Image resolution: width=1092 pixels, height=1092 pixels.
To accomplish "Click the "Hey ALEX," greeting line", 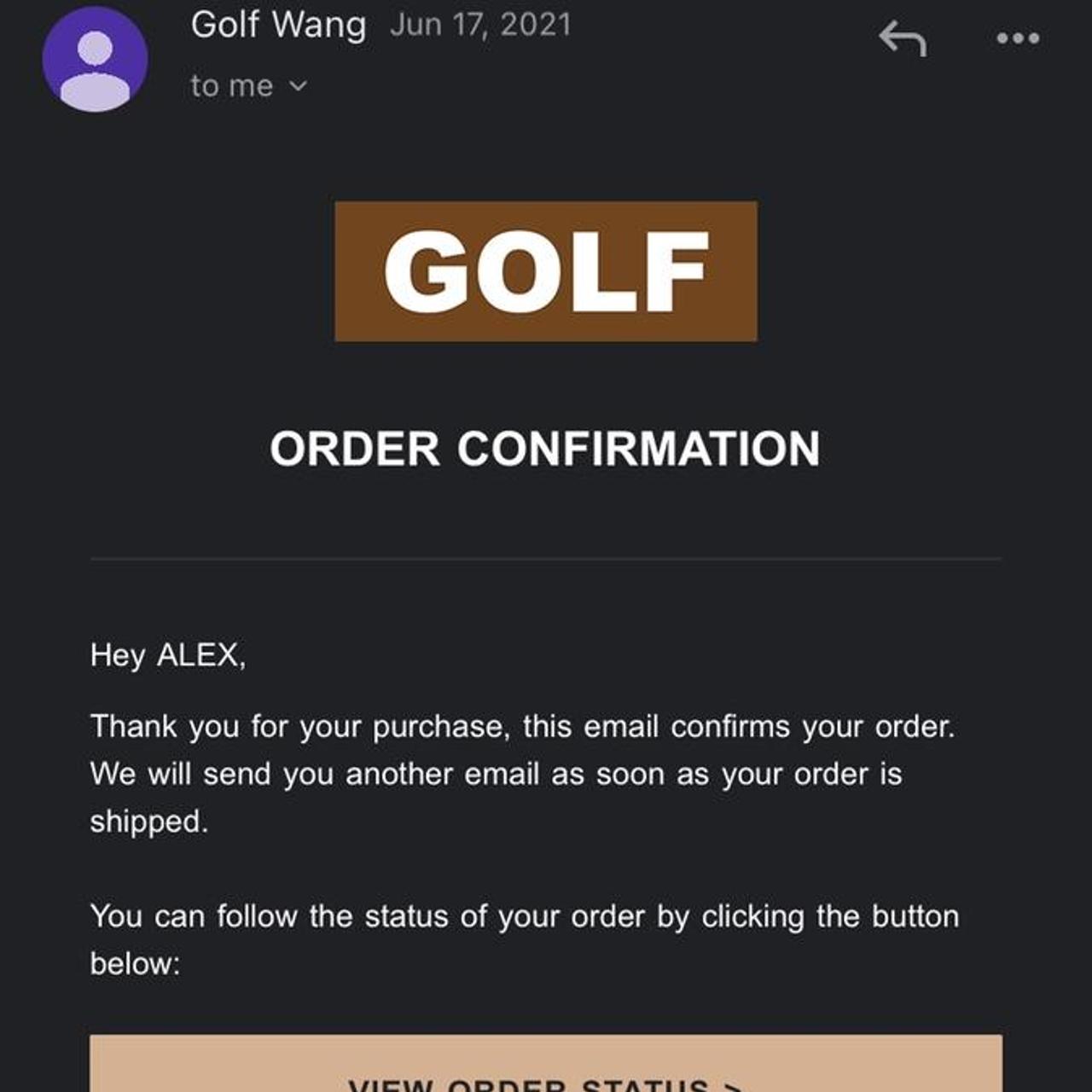I will pyautogui.click(x=168, y=655).
